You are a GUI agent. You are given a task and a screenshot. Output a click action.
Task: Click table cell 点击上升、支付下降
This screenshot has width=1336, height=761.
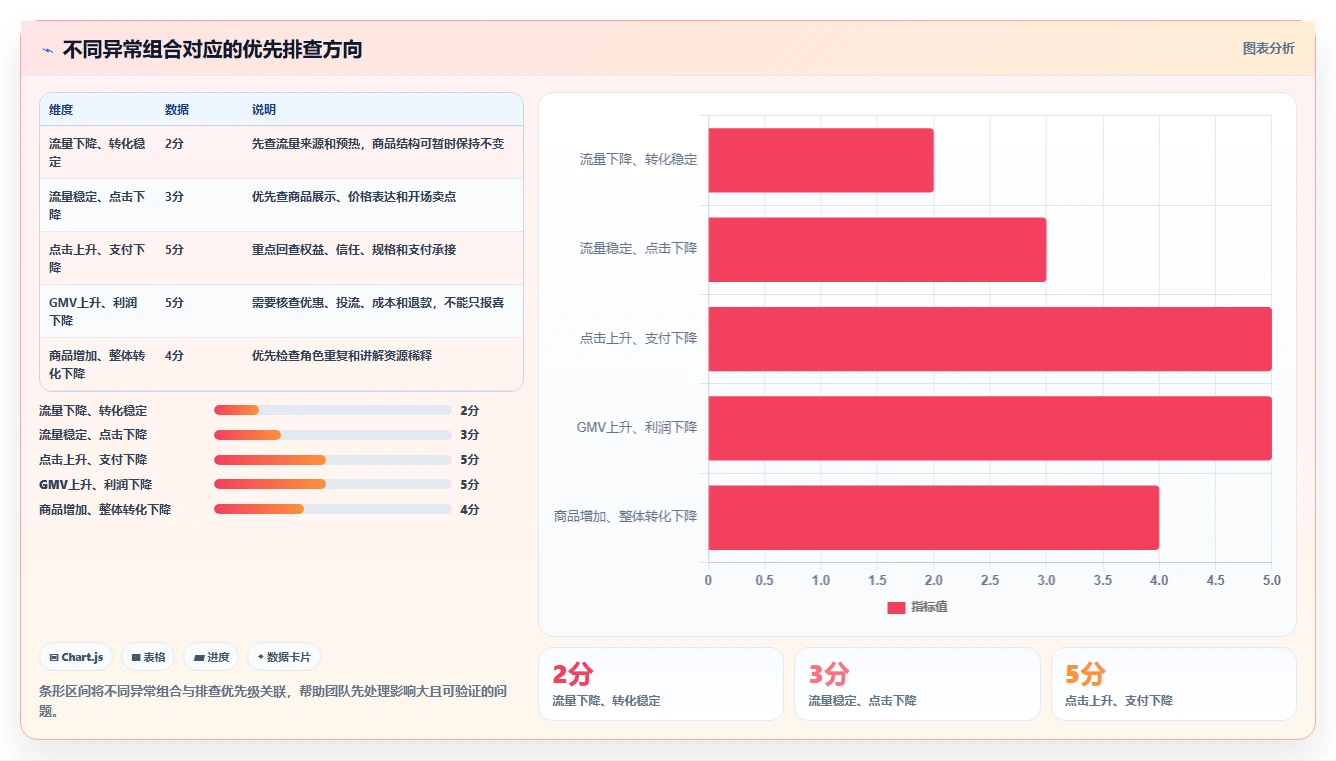pyautogui.click(x=97, y=258)
